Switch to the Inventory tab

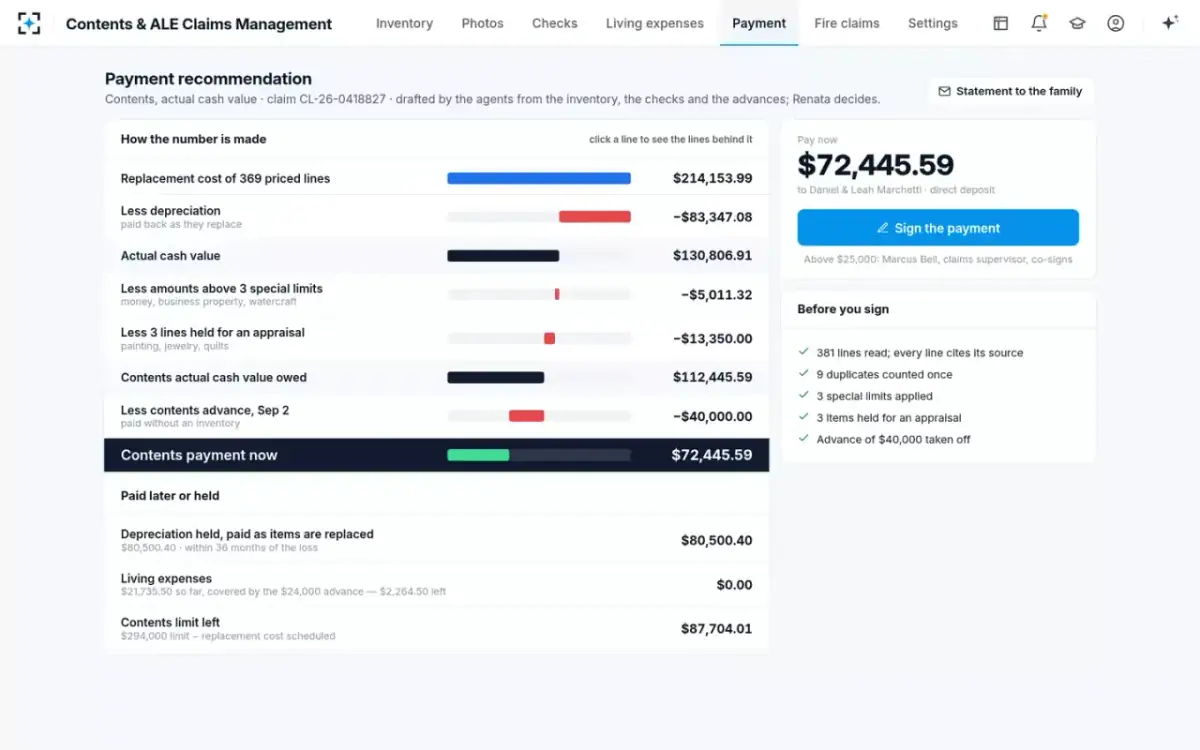[x=404, y=23]
